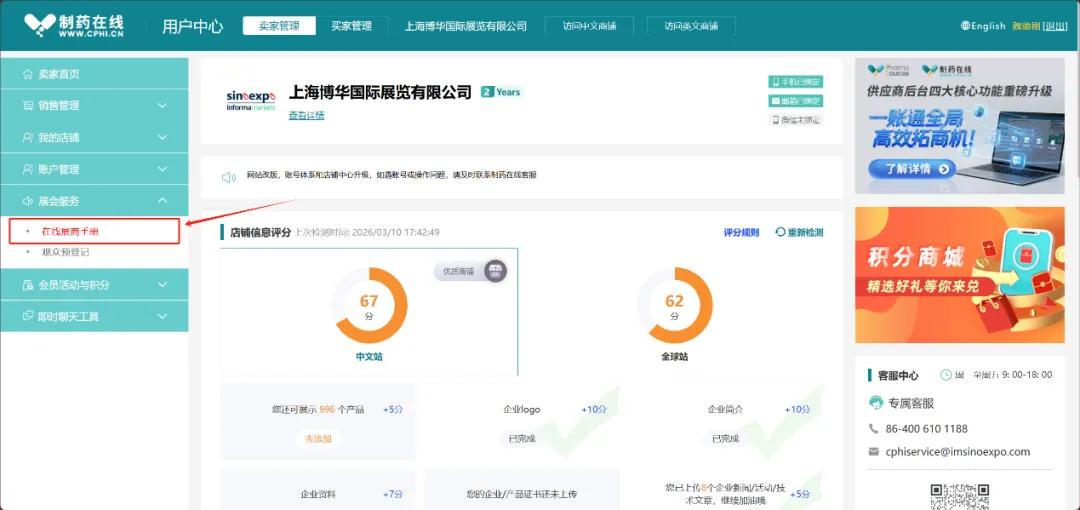Viewport: 1080px width, 510px height.
Task: Open the 积分商城 promotional banner
Action: point(959,275)
